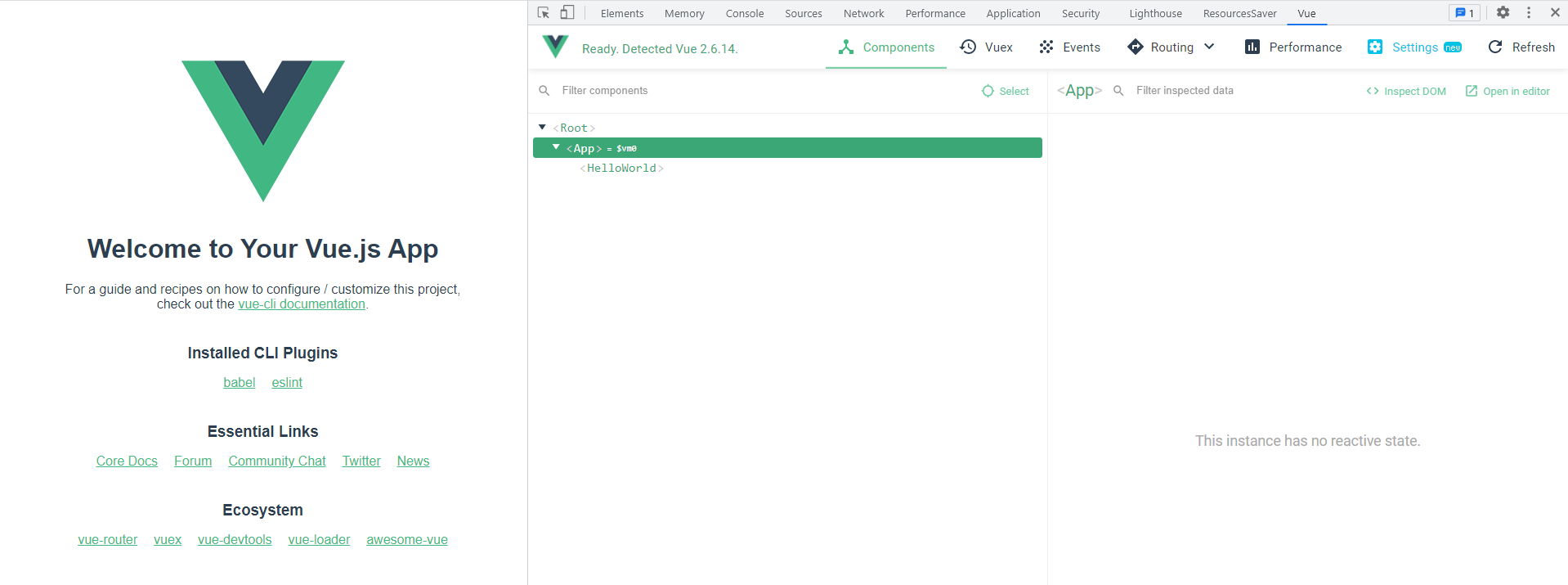Click the inspect element picker icon

tap(544, 13)
